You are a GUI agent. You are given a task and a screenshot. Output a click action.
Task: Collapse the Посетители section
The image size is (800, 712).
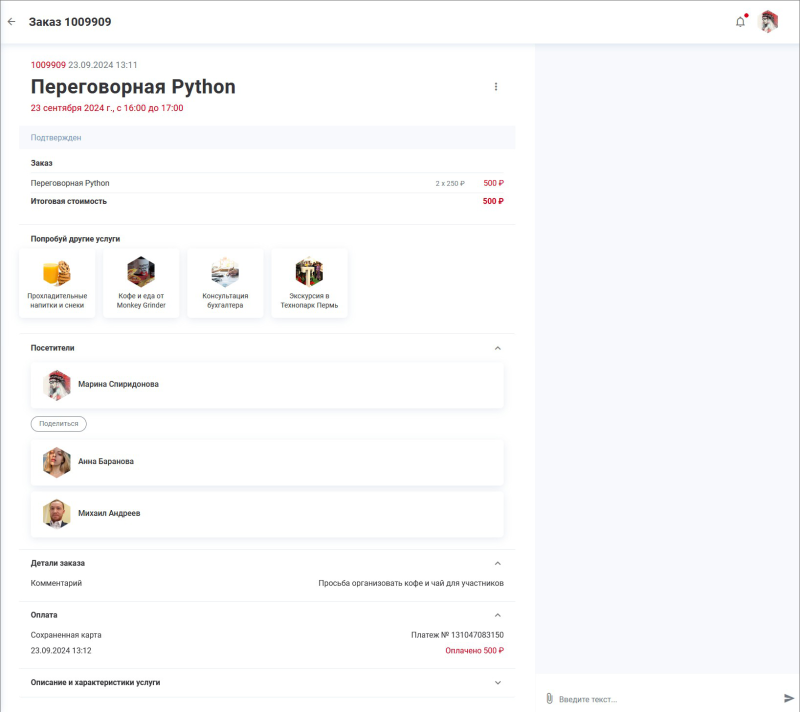[499, 346]
